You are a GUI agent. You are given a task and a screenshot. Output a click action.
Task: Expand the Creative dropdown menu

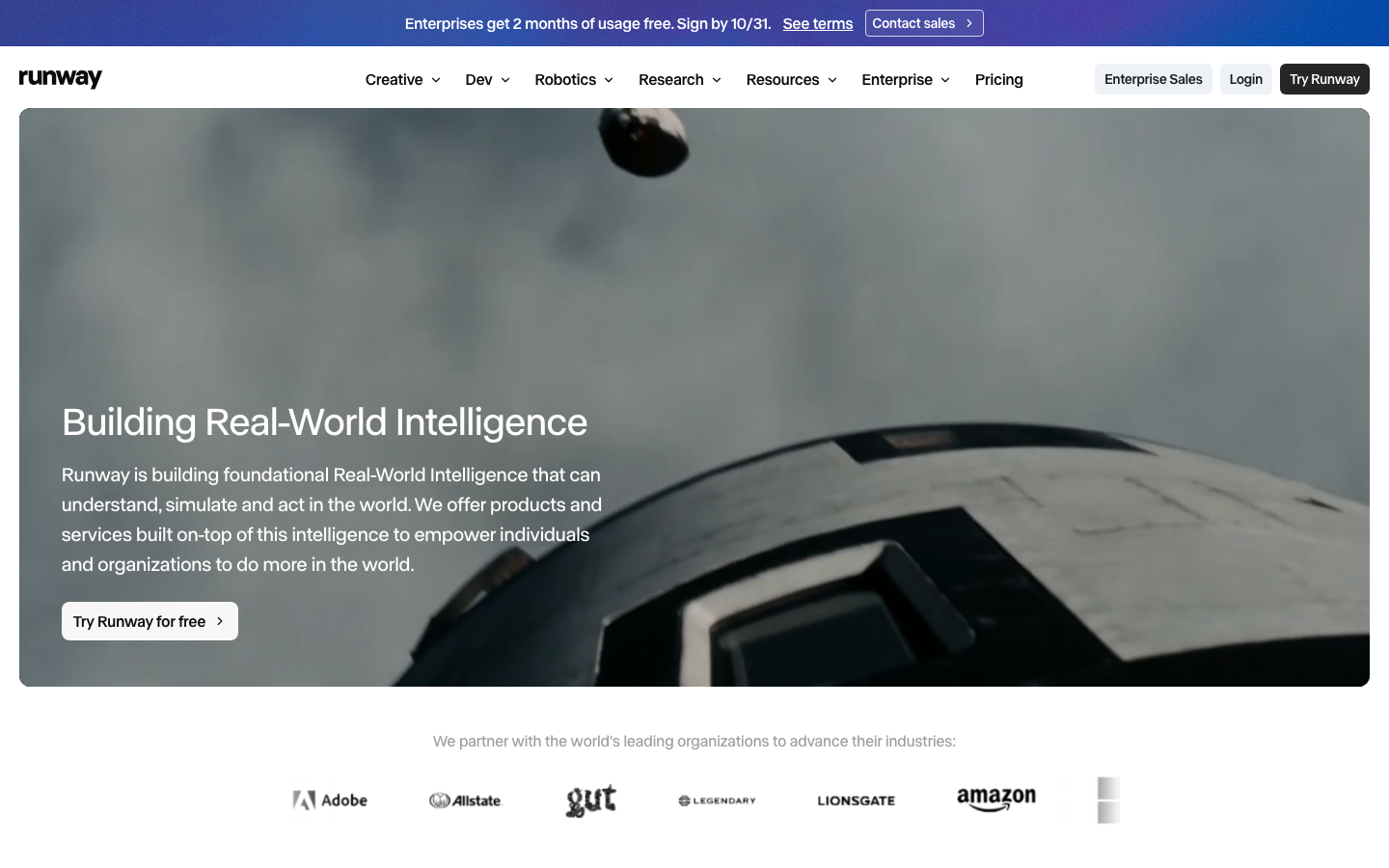tap(403, 79)
